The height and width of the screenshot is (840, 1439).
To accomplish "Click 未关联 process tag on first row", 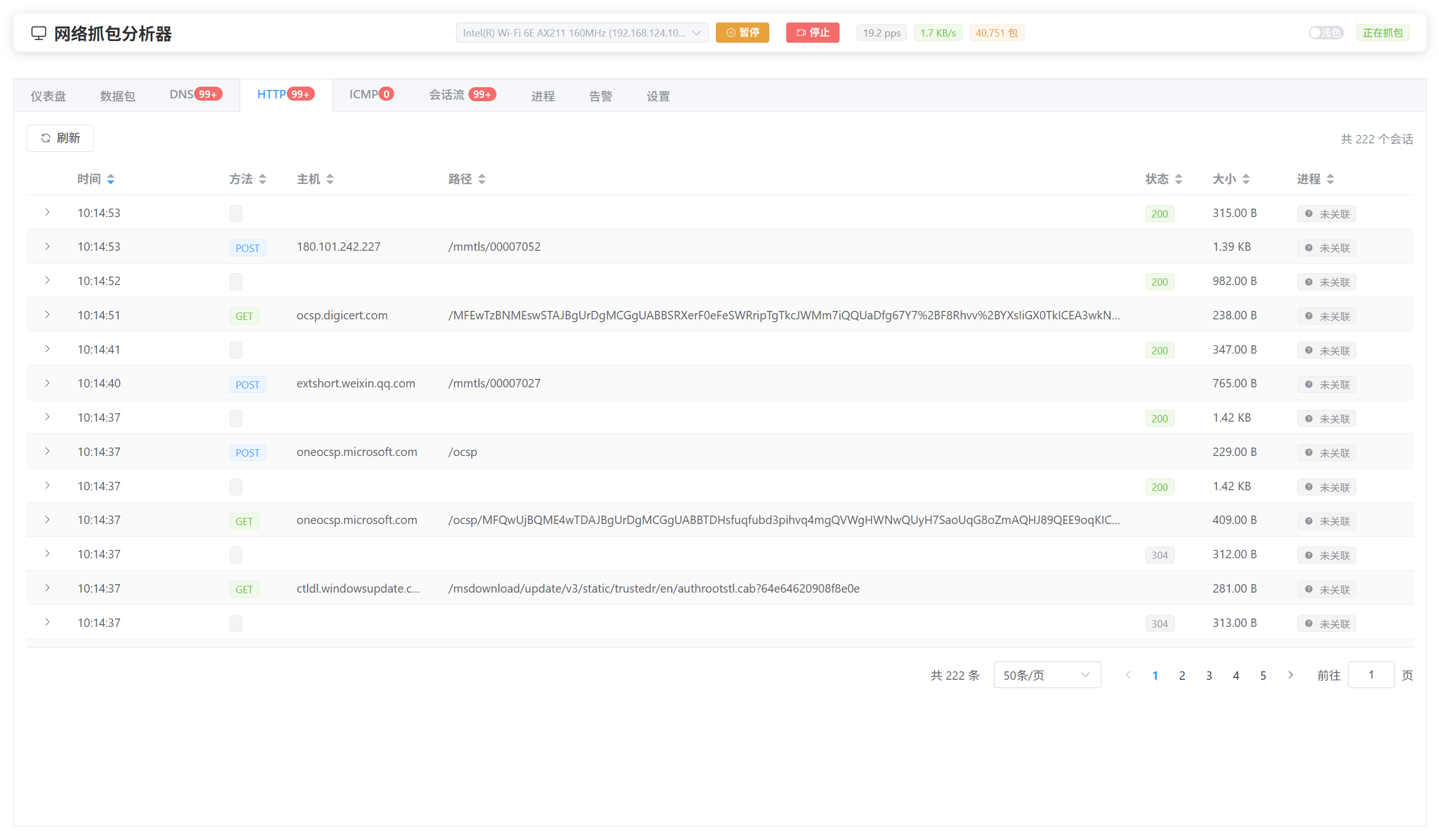I will point(1327,214).
